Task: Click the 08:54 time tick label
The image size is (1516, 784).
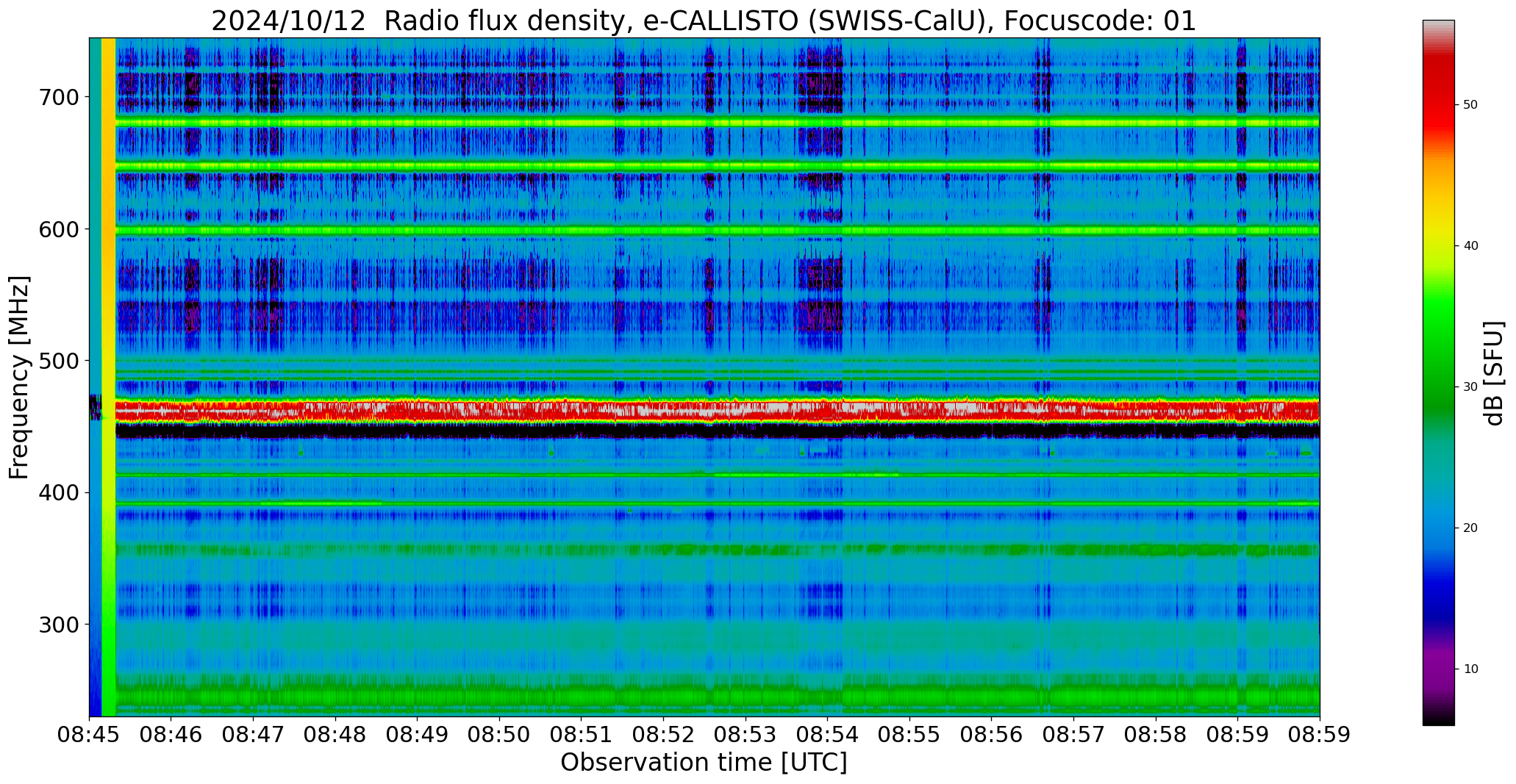Action: (828, 735)
